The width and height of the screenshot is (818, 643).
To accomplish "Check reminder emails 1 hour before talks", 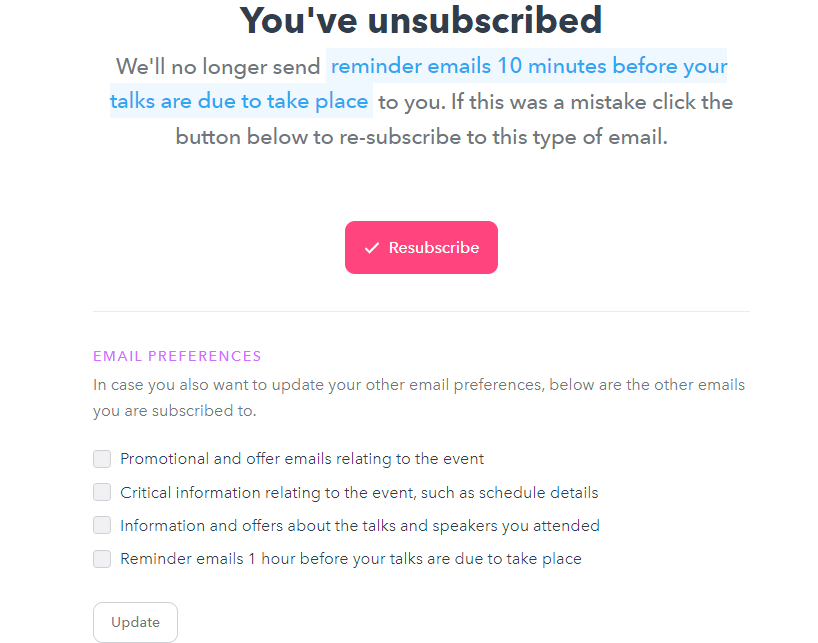I will (101, 559).
